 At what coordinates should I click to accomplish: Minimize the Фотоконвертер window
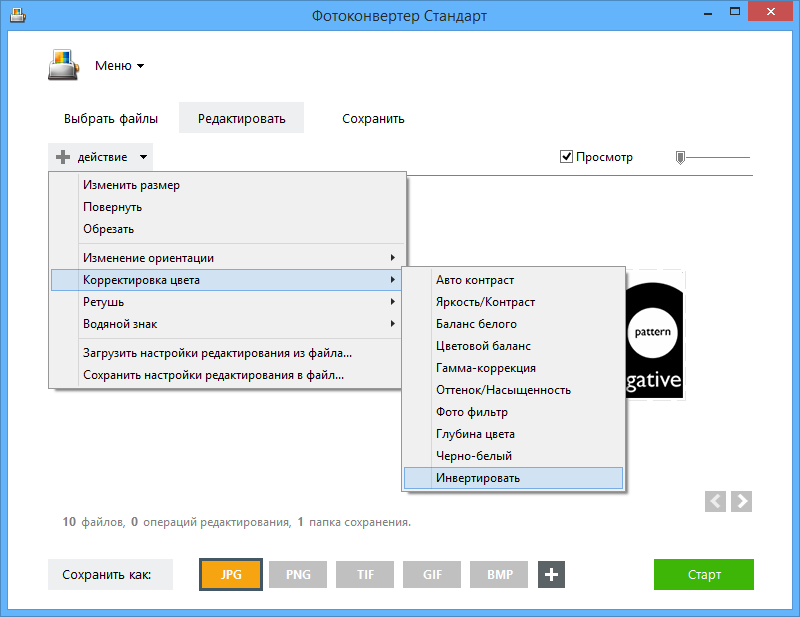pyautogui.click(x=708, y=12)
